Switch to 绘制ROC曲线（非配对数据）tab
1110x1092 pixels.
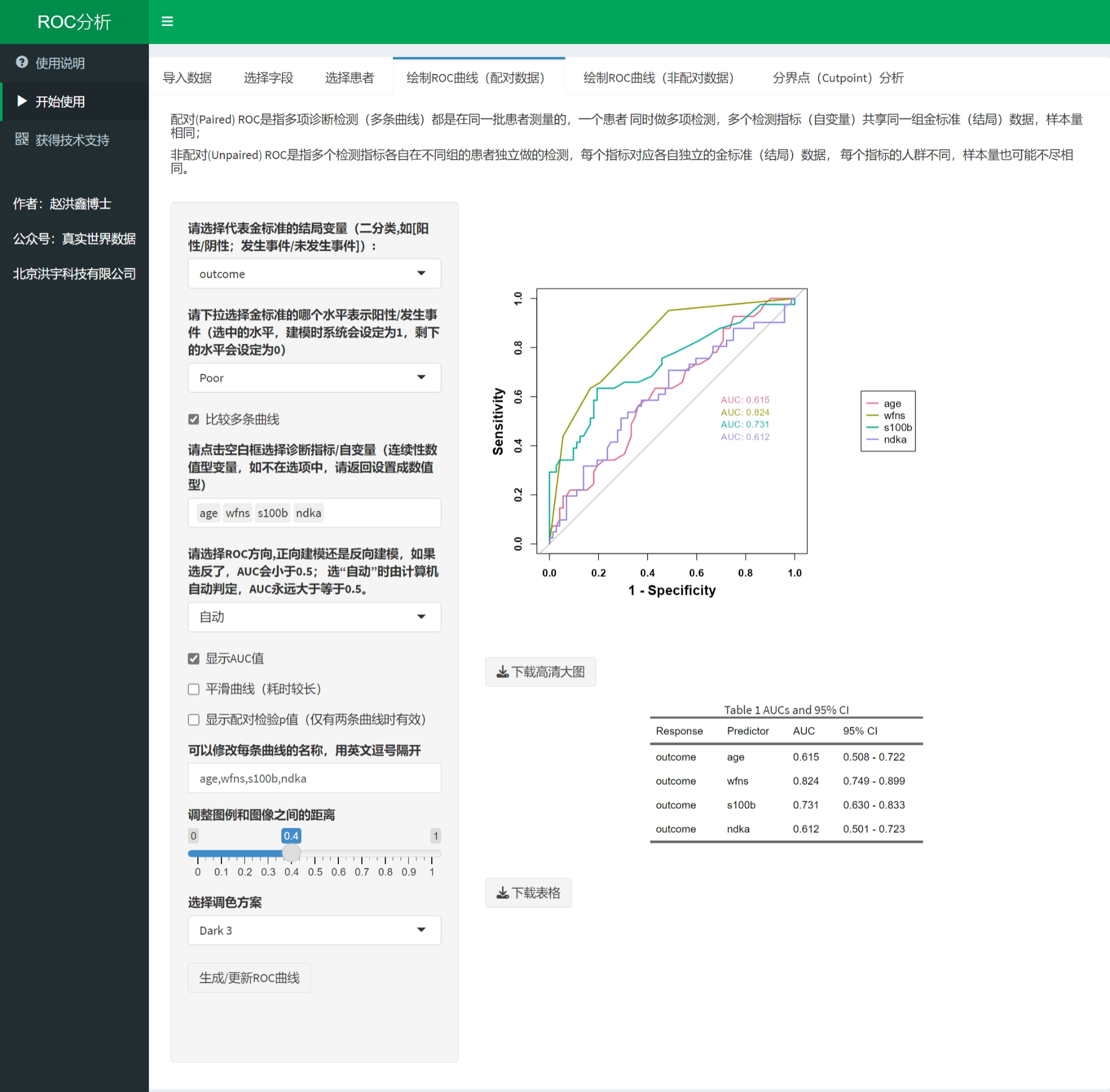(x=661, y=77)
